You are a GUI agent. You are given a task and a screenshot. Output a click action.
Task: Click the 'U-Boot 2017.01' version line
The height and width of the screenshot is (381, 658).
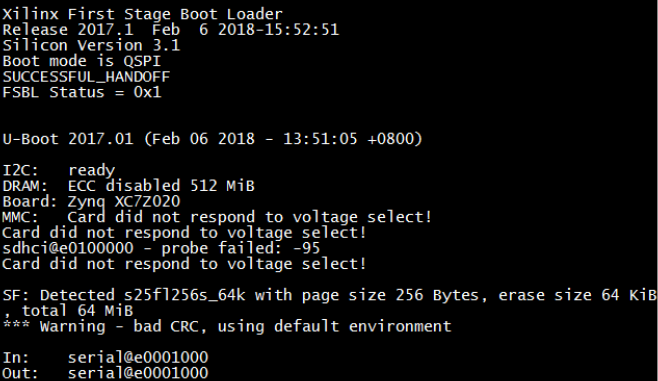tap(212, 139)
